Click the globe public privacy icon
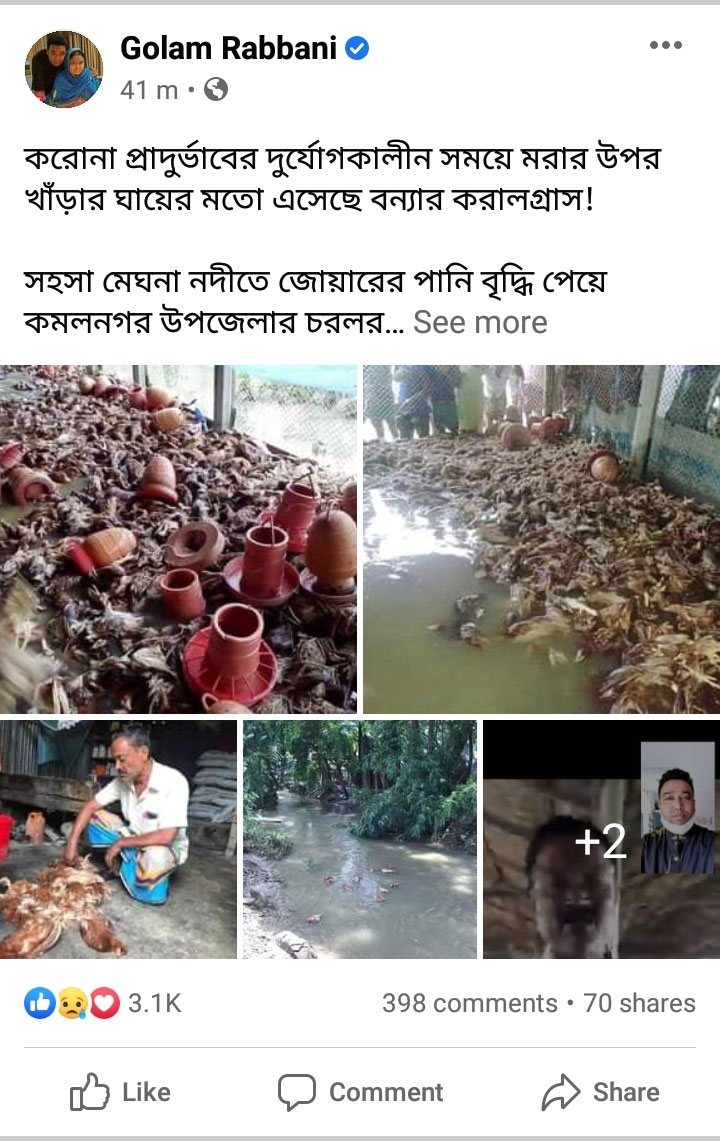The height and width of the screenshot is (1141, 720). [215, 90]
